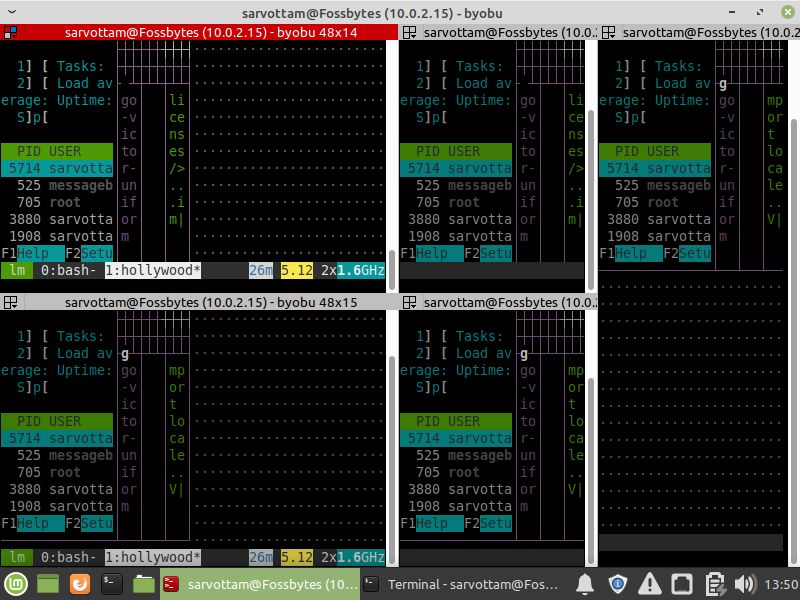800x600 pixels.
Task: Select the 1:hollywood* byobu window tab
Action: click(150, 270)
